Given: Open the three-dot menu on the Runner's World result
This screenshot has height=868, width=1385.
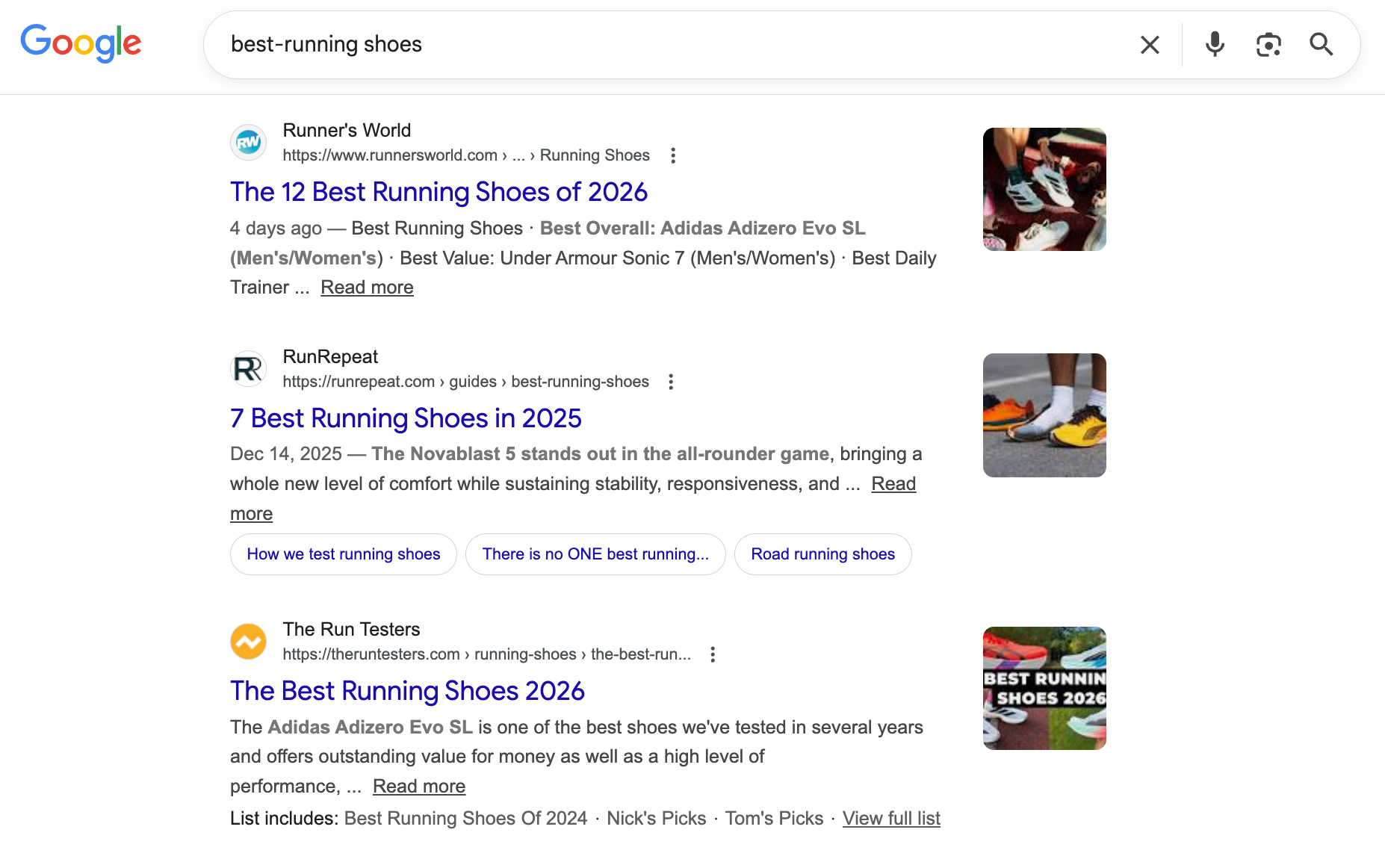Looking at the screenshot, I should pos(673,155).
